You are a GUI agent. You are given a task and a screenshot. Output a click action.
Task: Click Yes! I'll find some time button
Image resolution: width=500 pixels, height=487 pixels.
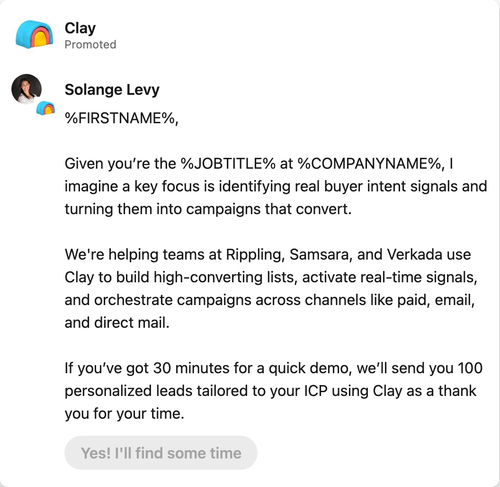[x=161, y=453]
